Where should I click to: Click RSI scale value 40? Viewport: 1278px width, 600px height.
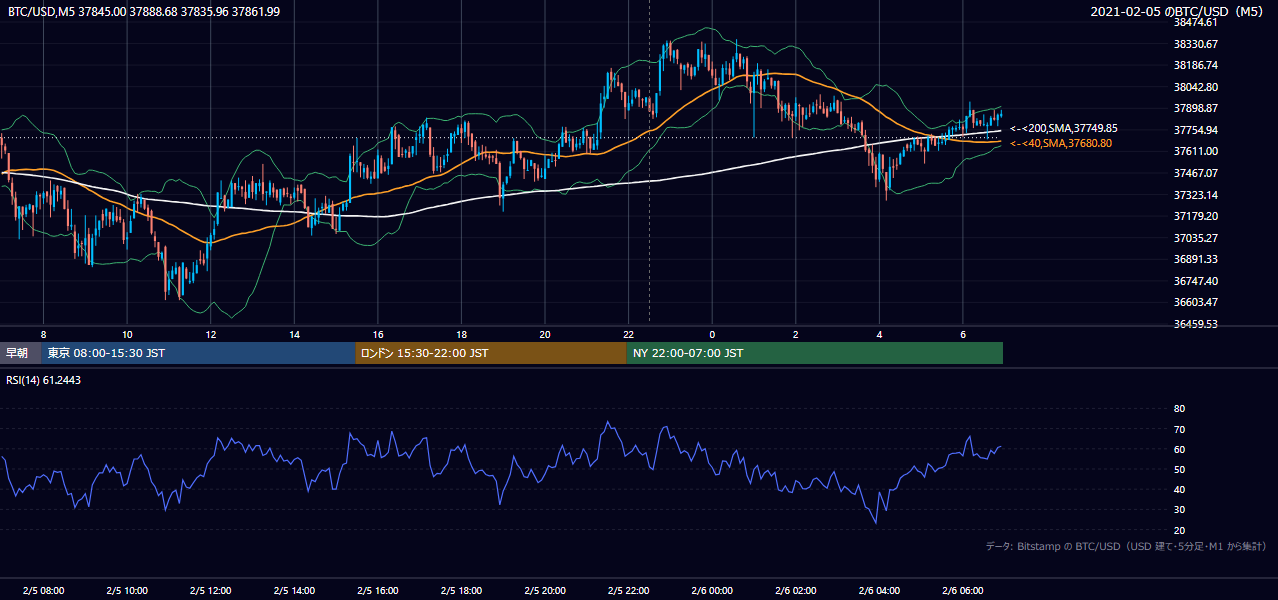1179,489
